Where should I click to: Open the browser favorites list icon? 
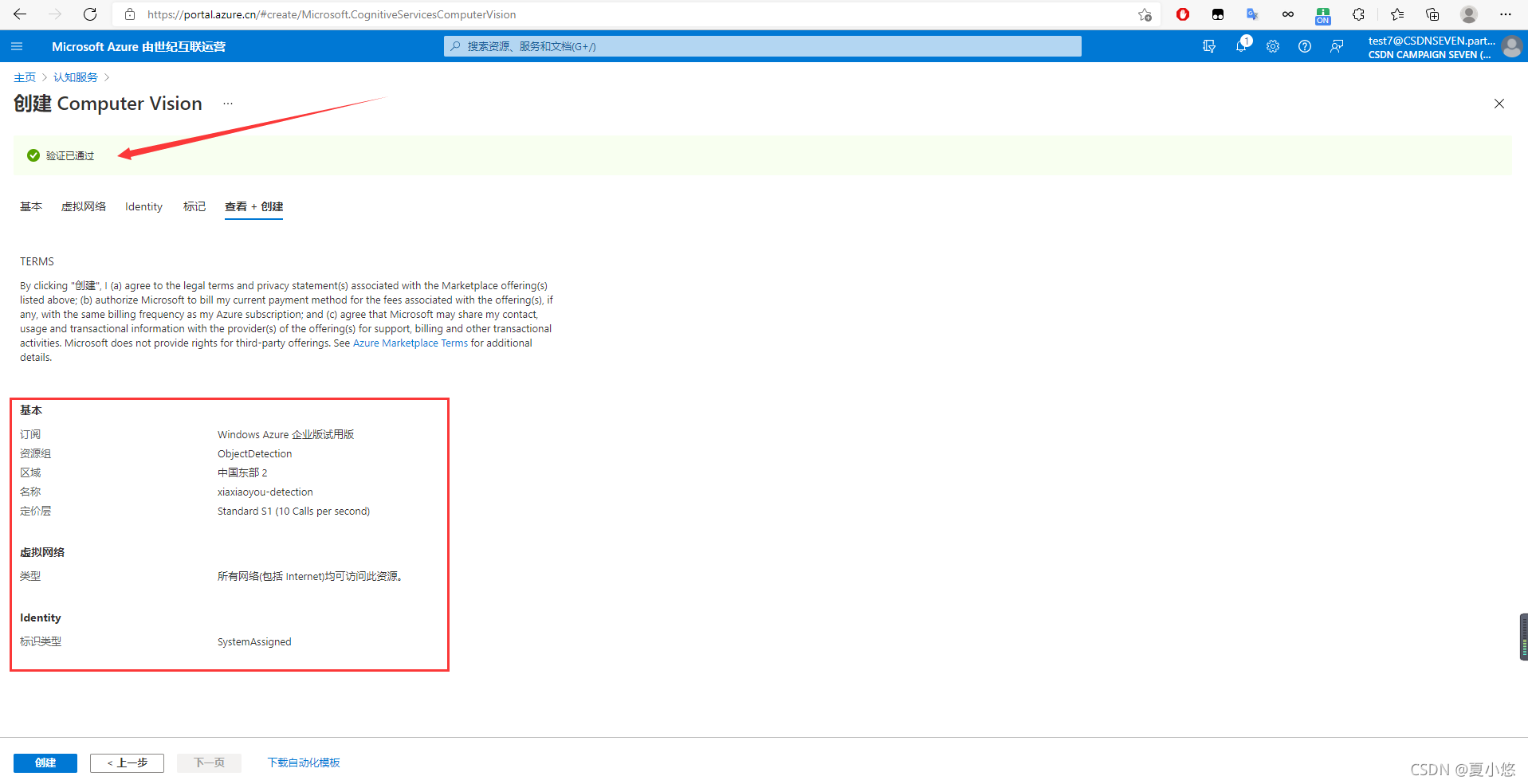1397,14
